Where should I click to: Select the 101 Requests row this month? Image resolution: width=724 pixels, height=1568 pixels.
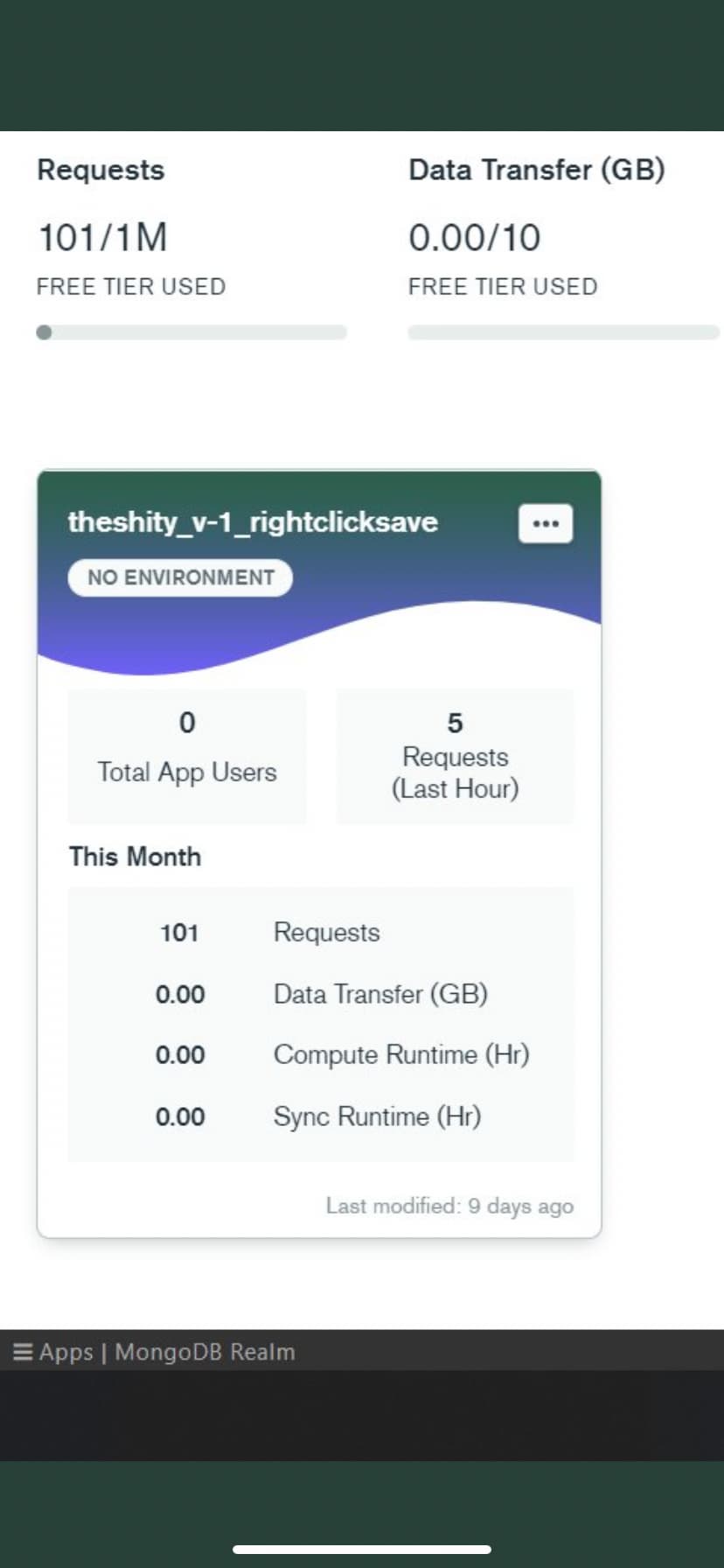tap(321, 933)
